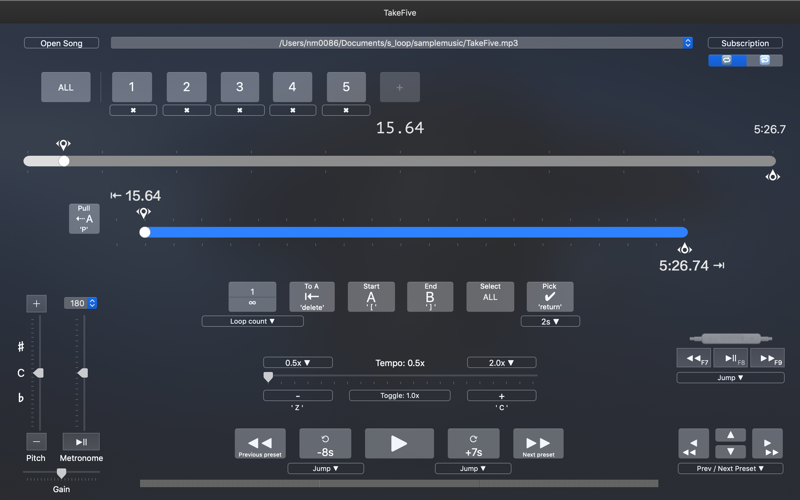
Task: Open the Jump dropdown under -8s
Action: coord(326,468)
